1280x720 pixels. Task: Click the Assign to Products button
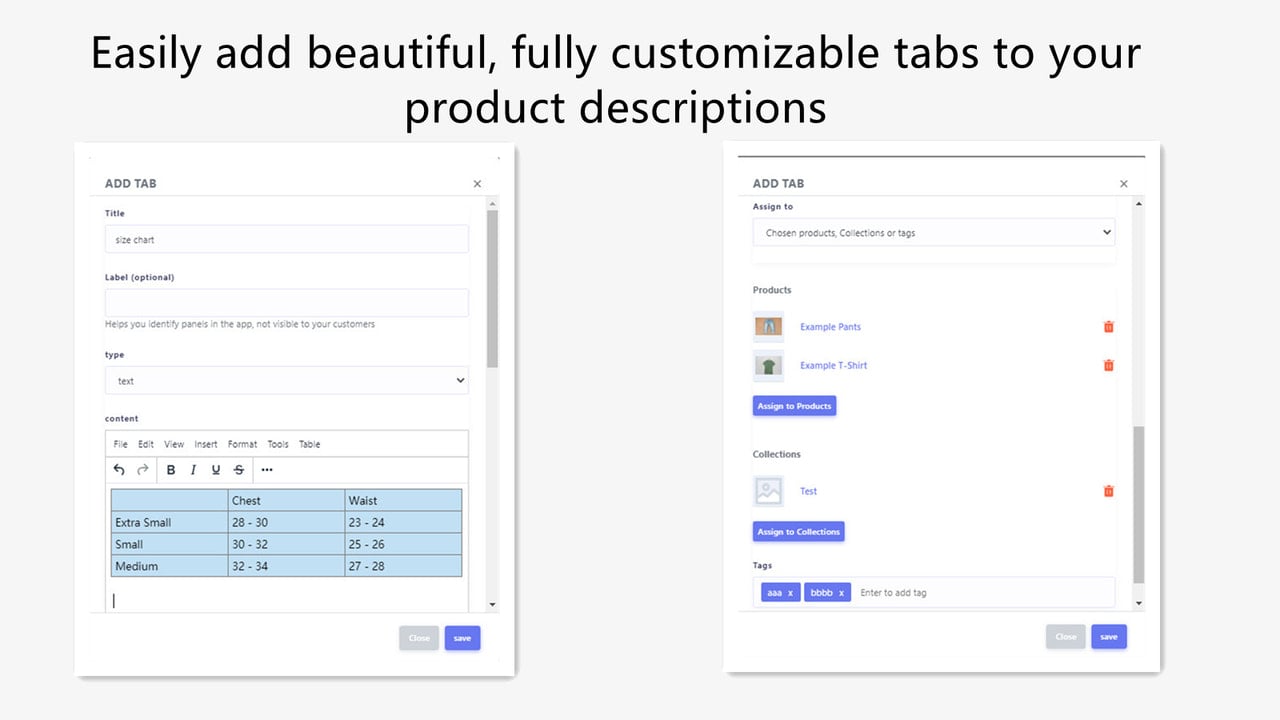coord(794,406)
